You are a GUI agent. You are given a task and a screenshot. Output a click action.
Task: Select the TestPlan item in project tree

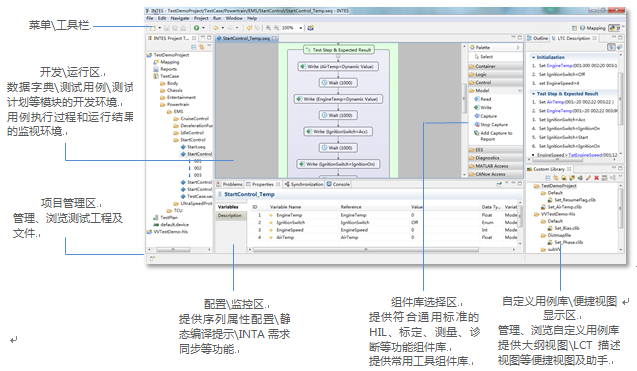coord(165,217)
